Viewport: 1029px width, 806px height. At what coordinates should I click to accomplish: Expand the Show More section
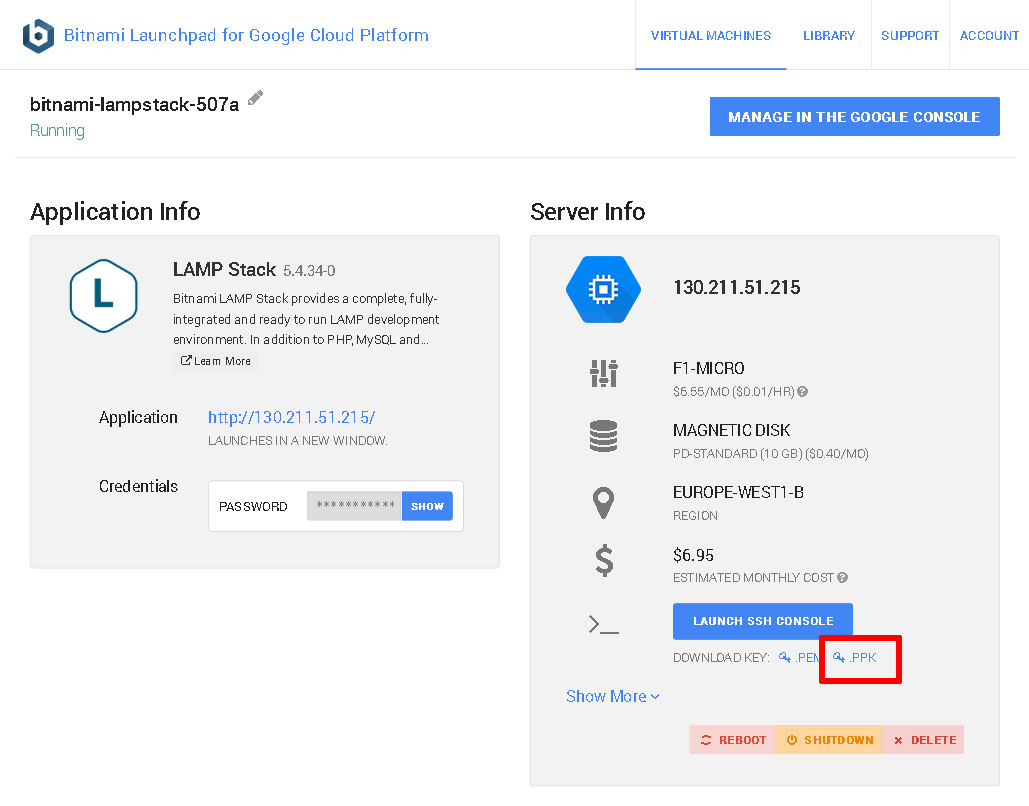tap(612, 696)
